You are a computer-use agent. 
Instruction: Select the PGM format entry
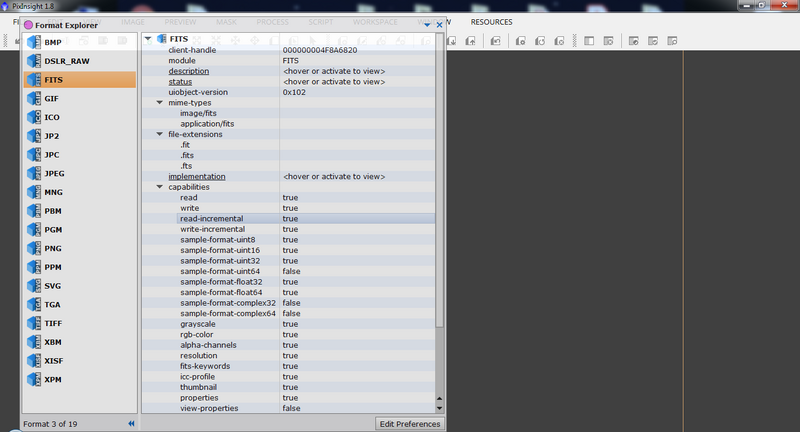coord(80,230)
